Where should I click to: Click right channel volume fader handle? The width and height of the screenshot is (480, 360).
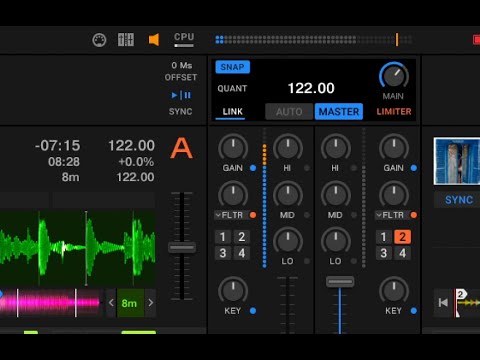tap(340, 282)
